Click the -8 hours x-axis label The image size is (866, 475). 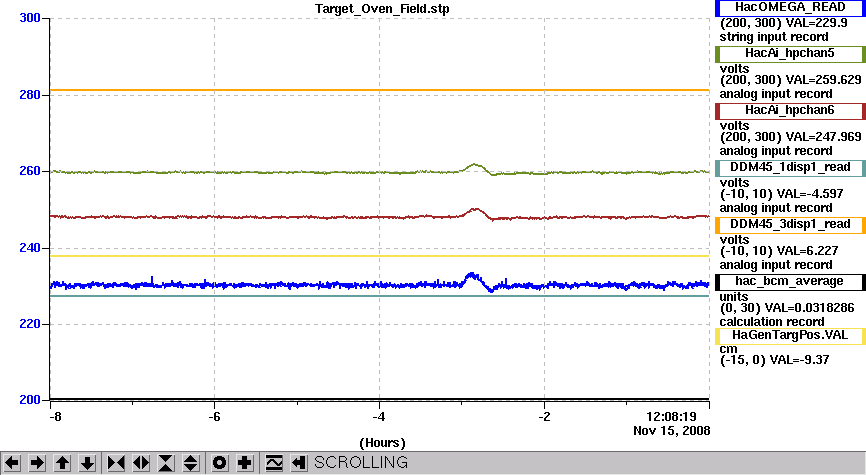click(x=55, y=416)
